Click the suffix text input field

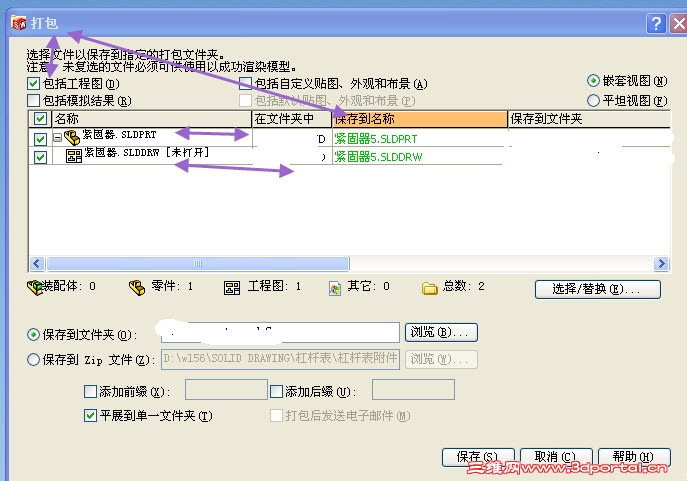(413, 390)
